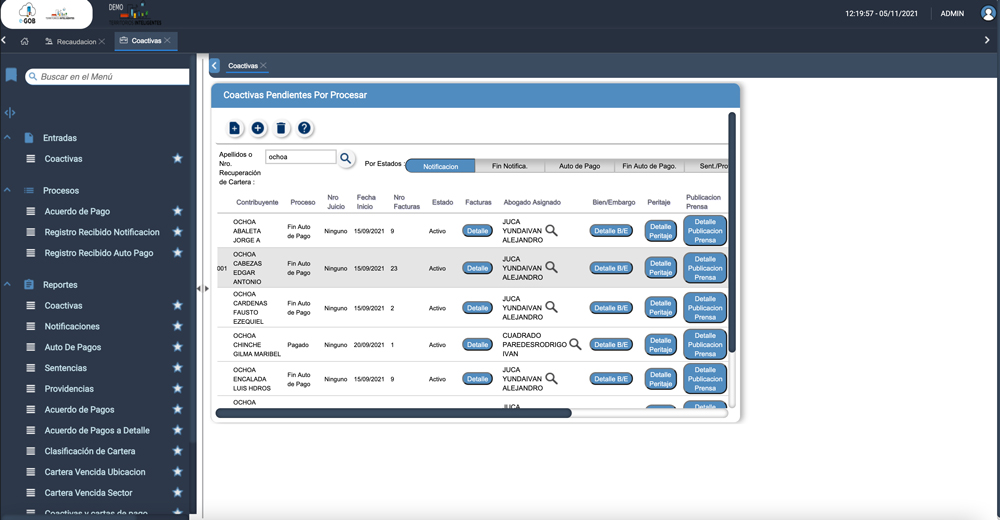Click Detalle Peritaje for OCHOA ABALETA JORGE
Image resolution: width=1000 pixels, height=520 pixels.
point(660,231)
